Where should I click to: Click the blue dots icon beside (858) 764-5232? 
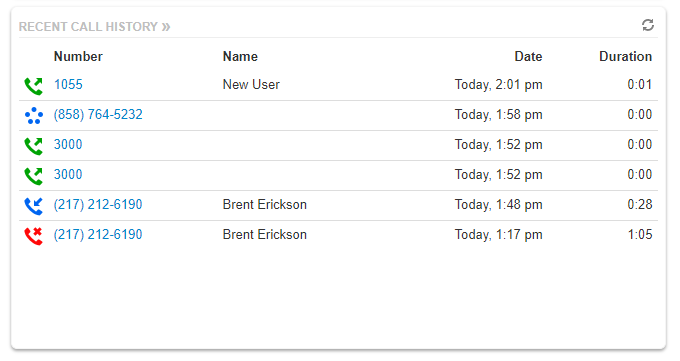tap(33, 115)
